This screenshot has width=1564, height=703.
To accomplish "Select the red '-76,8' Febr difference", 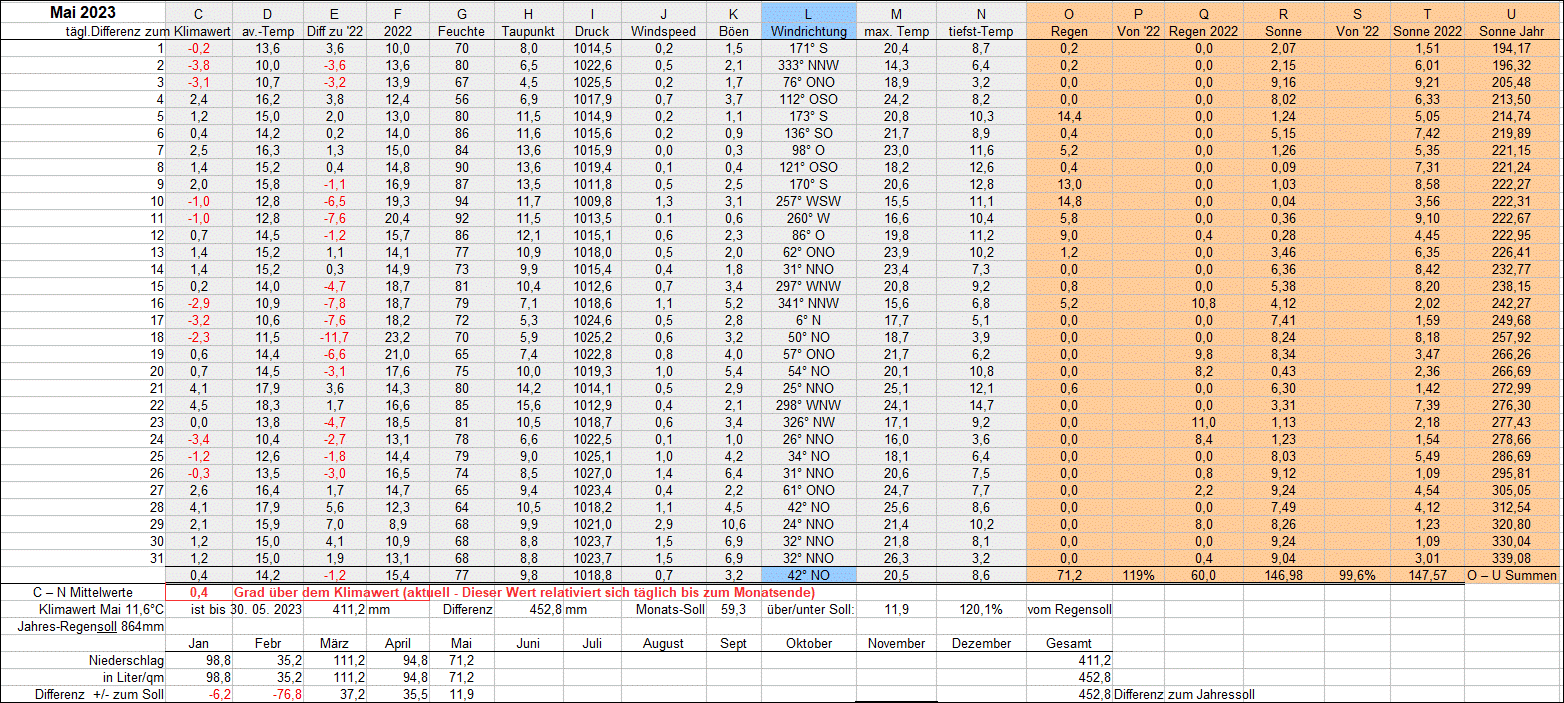I will point(267,694).
